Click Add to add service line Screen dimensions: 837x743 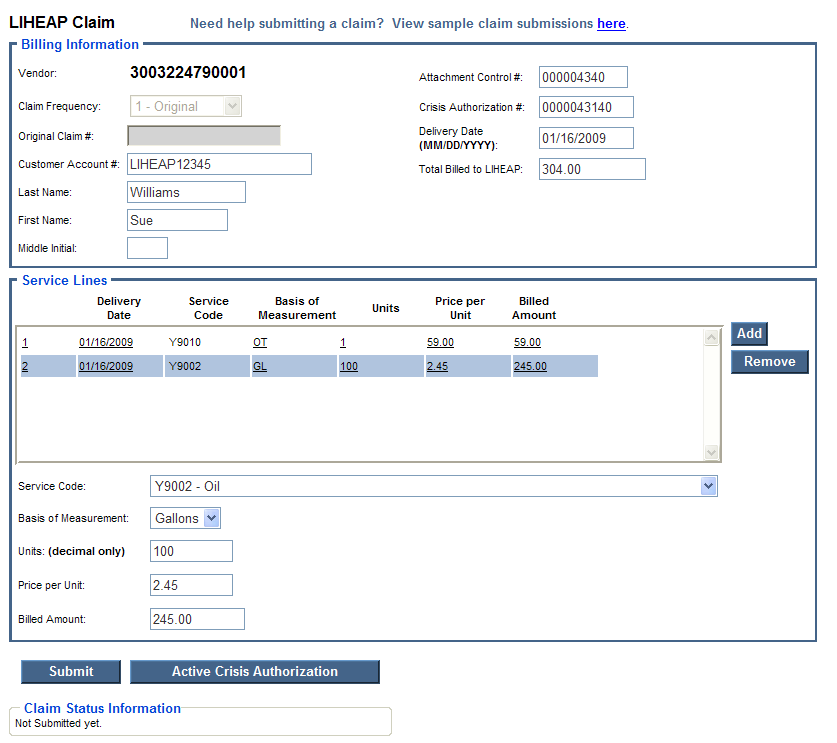point(749,334)
